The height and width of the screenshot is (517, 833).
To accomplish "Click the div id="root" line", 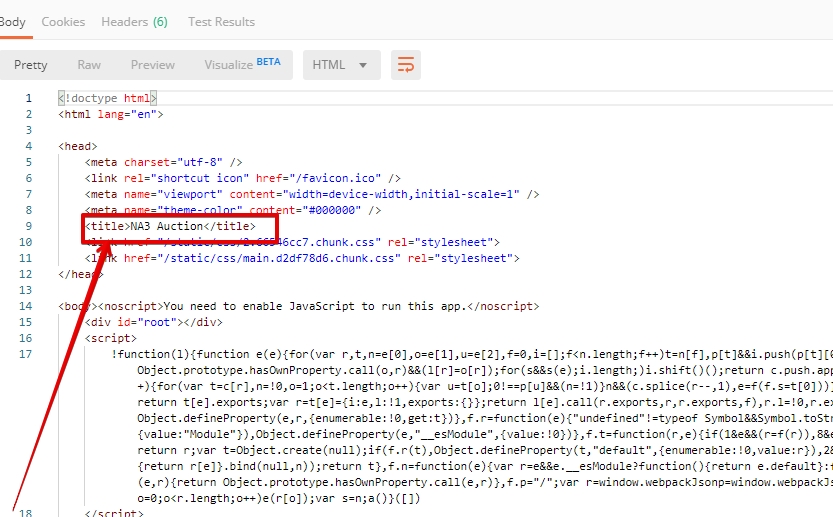I will tap(154, 322).
